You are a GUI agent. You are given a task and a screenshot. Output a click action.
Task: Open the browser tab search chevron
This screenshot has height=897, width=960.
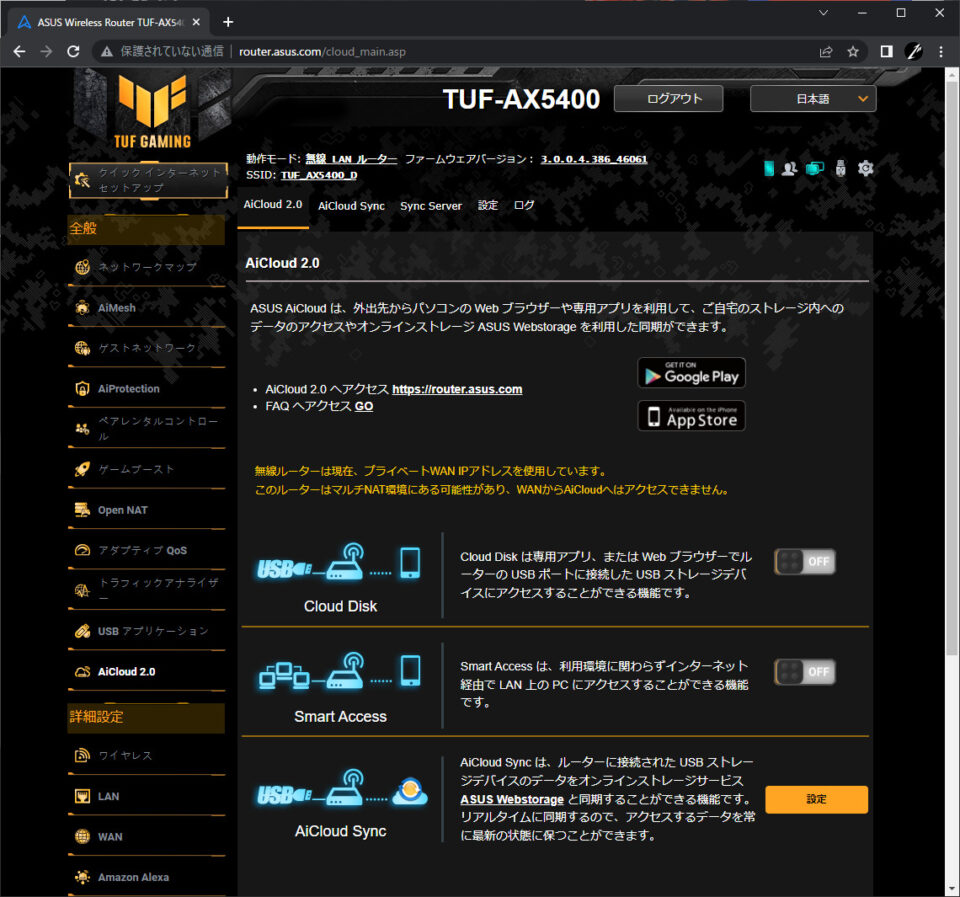pos(823,13)
